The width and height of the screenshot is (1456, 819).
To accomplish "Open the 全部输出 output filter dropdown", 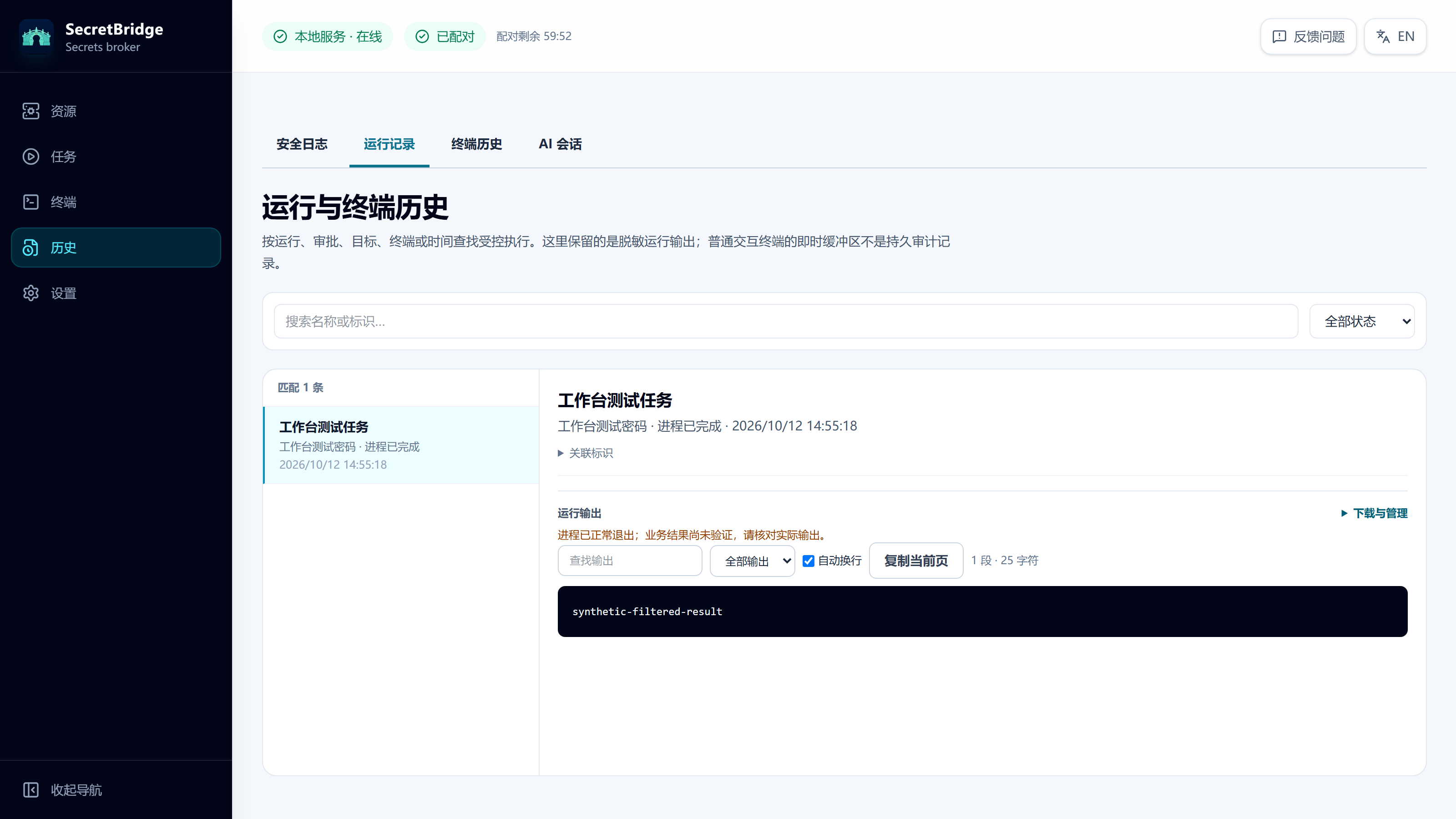I will [752, 561].
